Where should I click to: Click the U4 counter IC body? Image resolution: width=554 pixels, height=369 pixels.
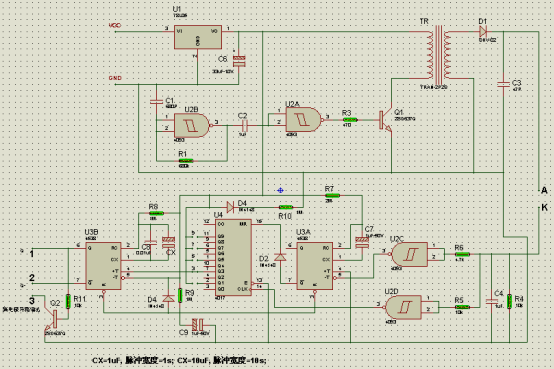234,258
